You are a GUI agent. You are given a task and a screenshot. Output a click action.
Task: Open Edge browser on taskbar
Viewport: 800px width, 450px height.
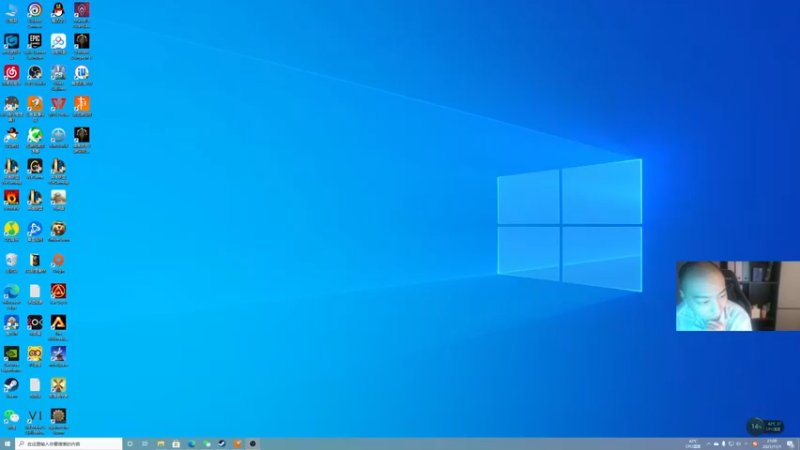191,444
